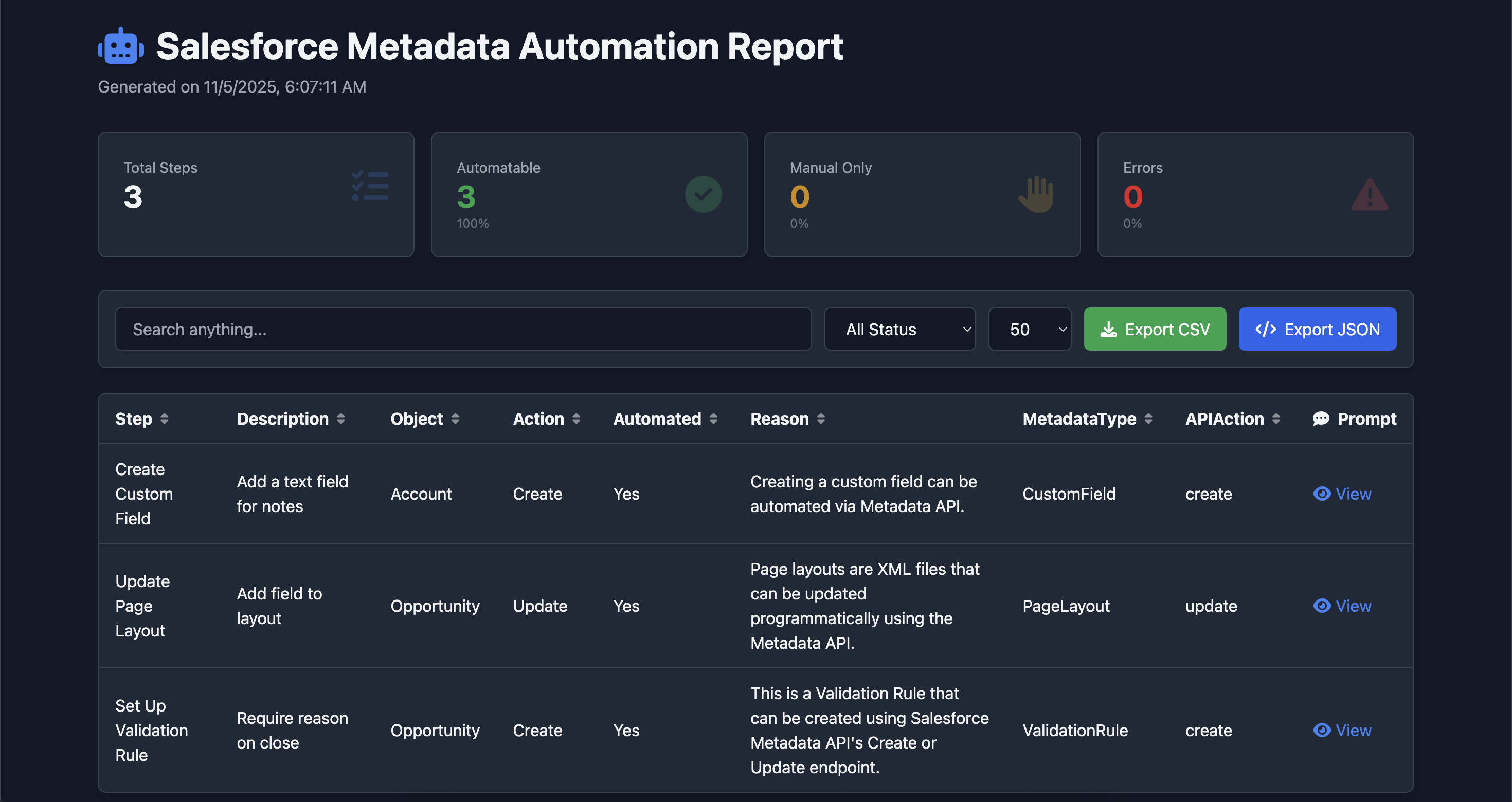
Task: Click the Prompt header chat icon
Action: coord(1321,418)
